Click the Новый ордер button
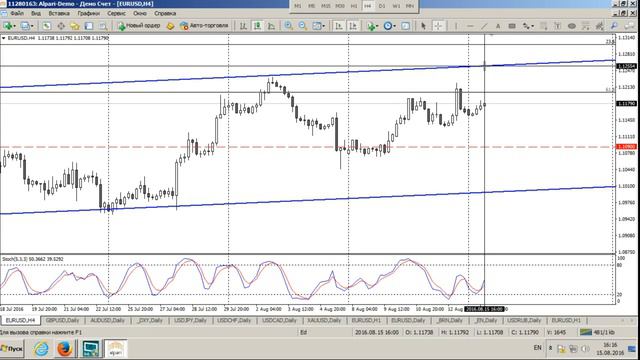Viewport: 640px width, 360px height. [139, 26]
